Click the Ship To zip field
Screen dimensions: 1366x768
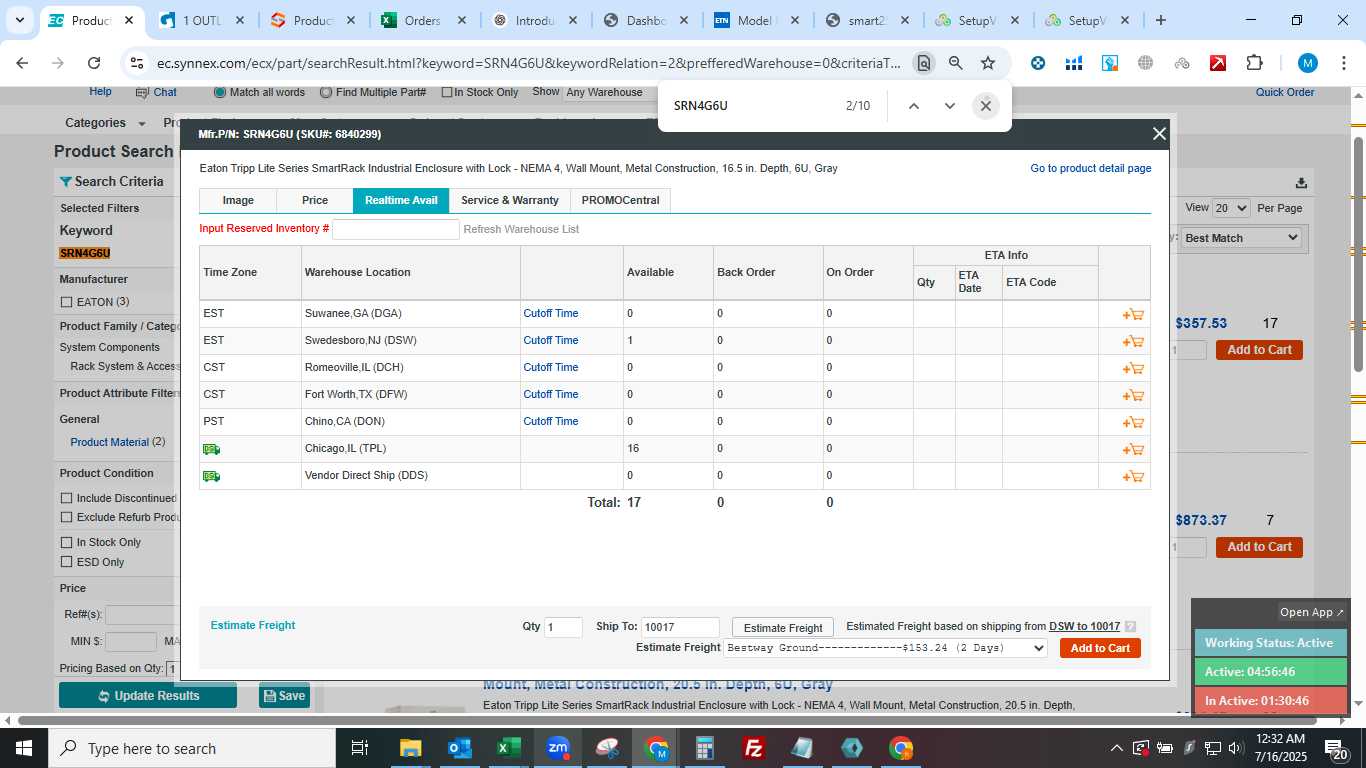tap(680, 627)
